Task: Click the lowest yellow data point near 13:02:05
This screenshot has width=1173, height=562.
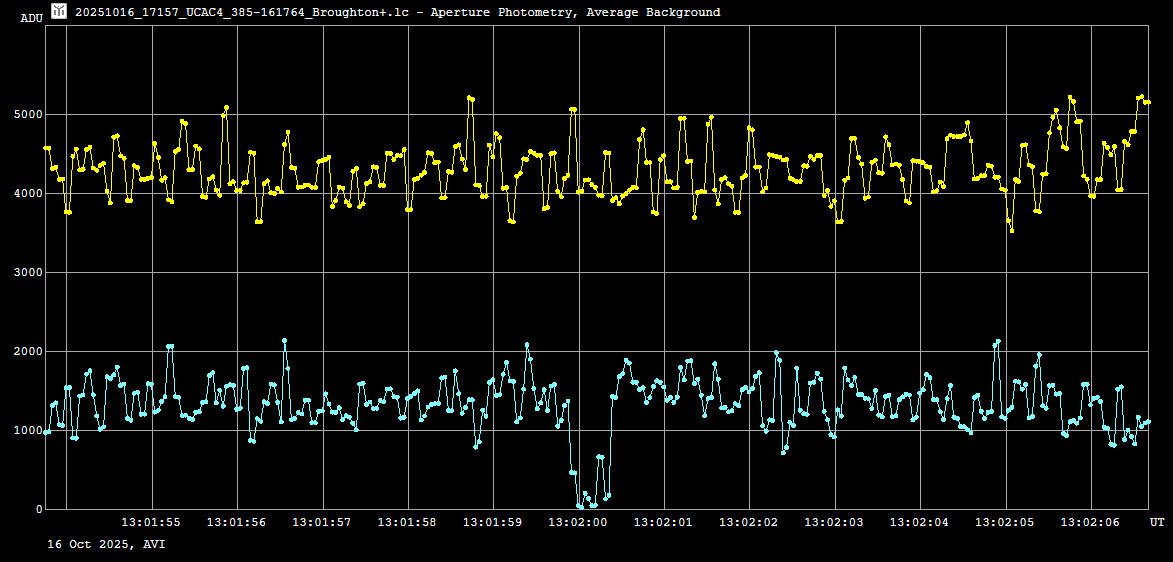Action: 1012,231
